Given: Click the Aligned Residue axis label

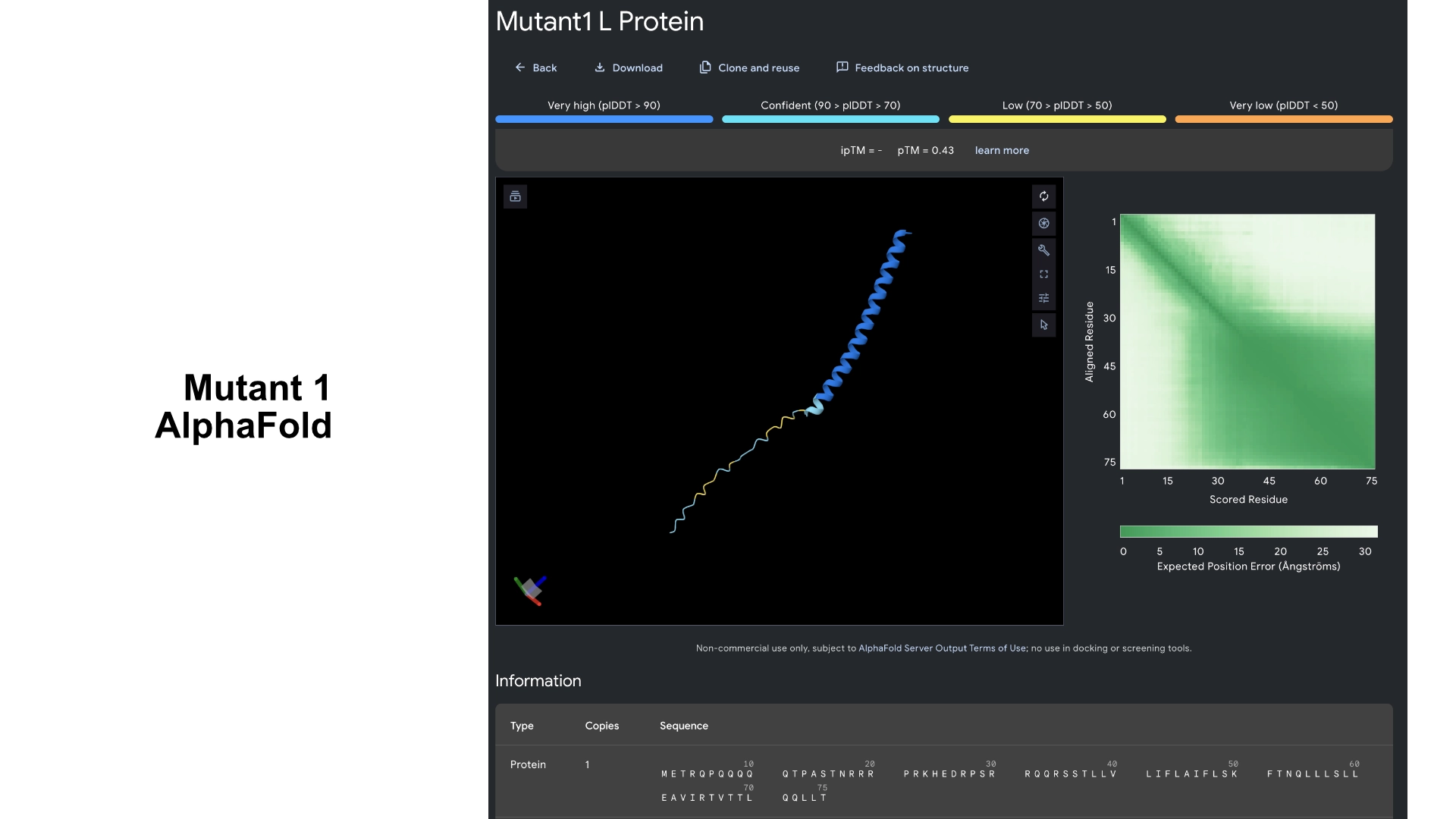Looking at the screenshot, I should (1089, 341).
